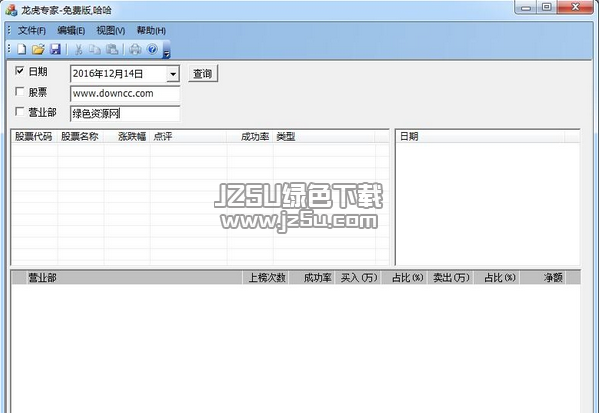Screen dimensions: 599x413
Task: Click the 成功率 header in the bottom table
Action: tap(312, 278)
